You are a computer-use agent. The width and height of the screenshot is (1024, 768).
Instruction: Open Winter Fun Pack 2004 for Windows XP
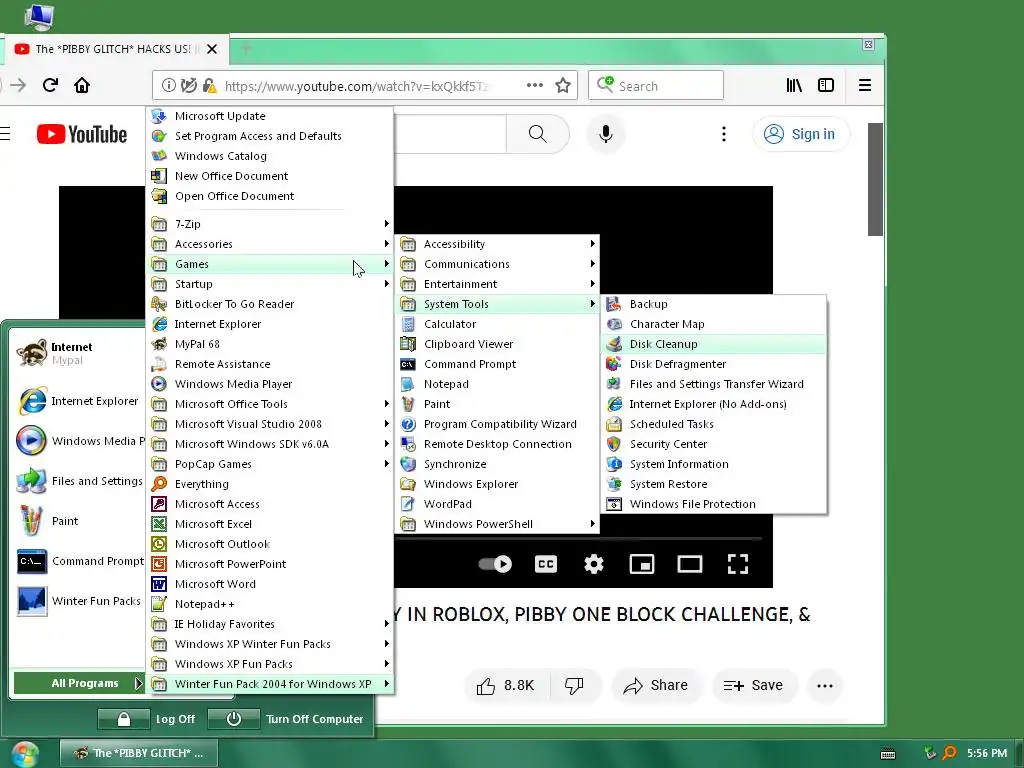pos(270,684)
